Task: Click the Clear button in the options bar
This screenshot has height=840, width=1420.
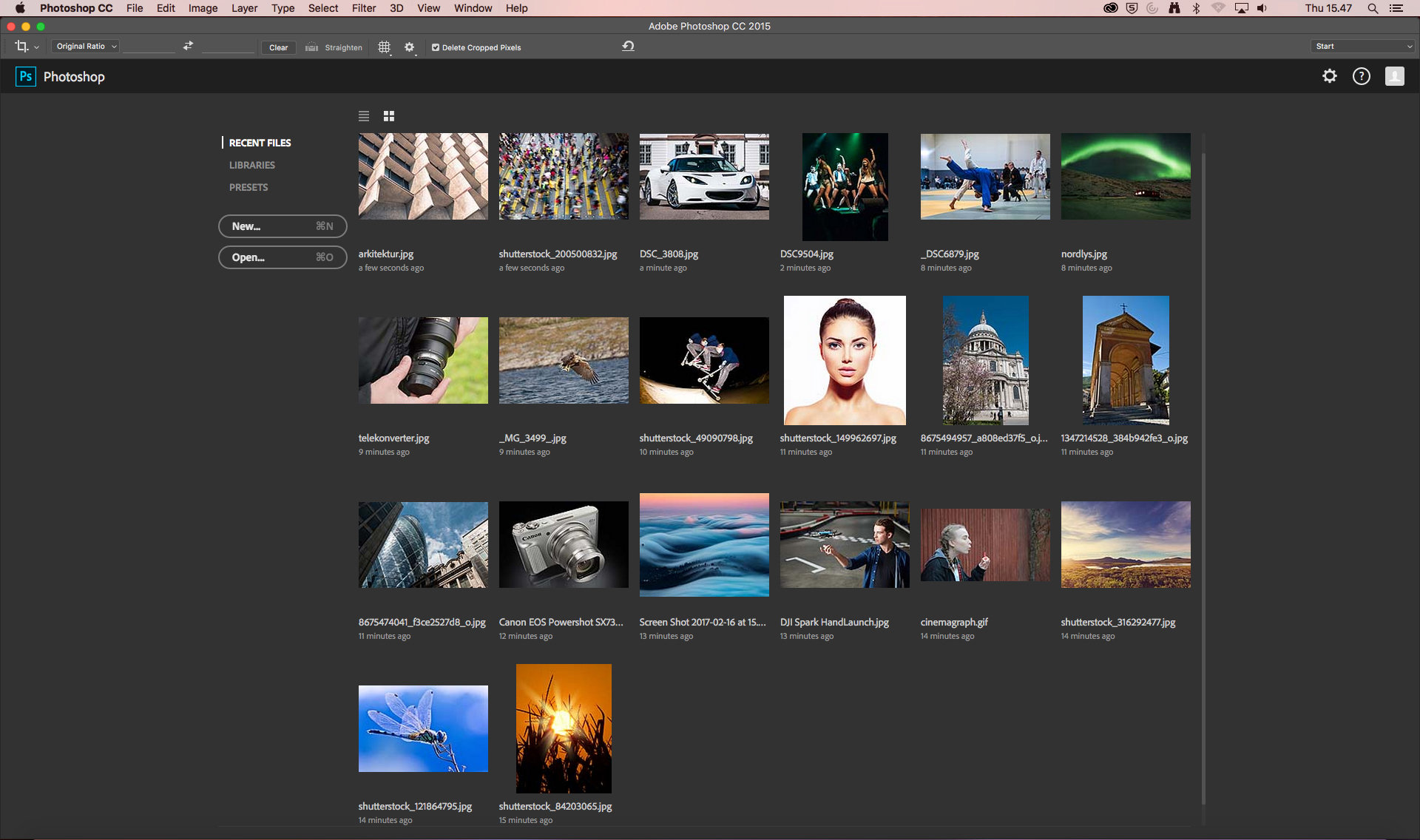Action: pyautogui.click(x=278, y=47)
